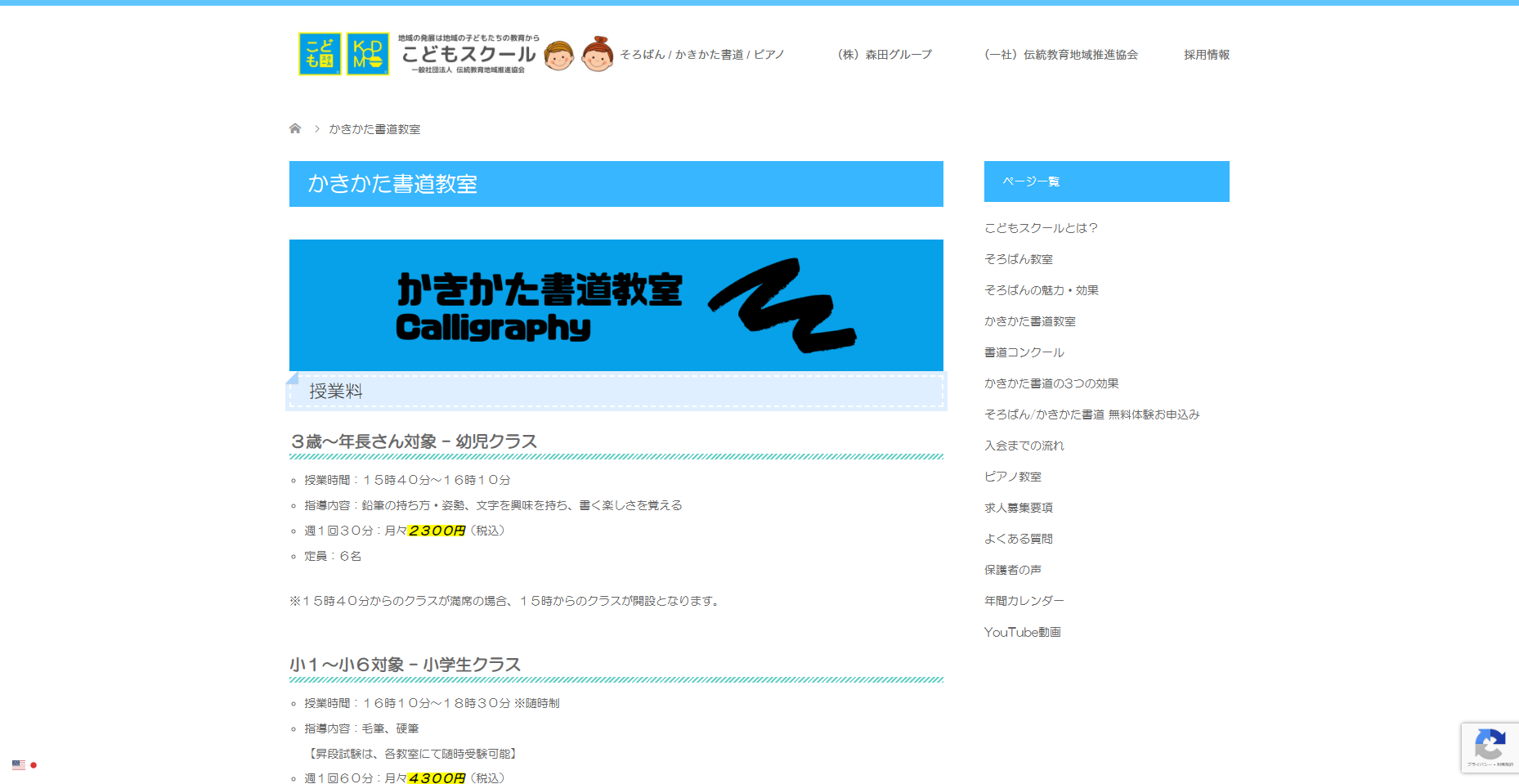Switch language using the US flag icon
The width and height of the screenshot is (1519, 784).
(20, 765)
